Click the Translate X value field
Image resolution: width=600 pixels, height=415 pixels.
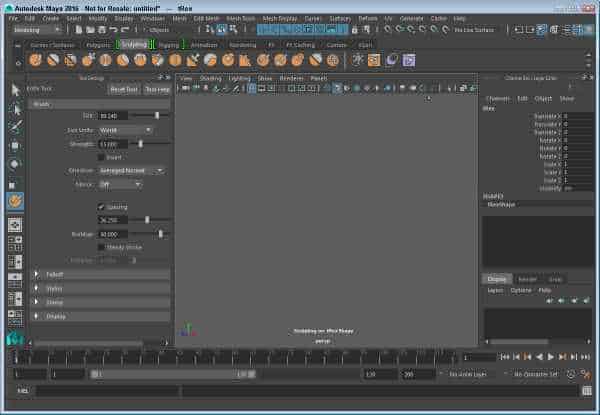pyautogui.click(x=577, y=116)
